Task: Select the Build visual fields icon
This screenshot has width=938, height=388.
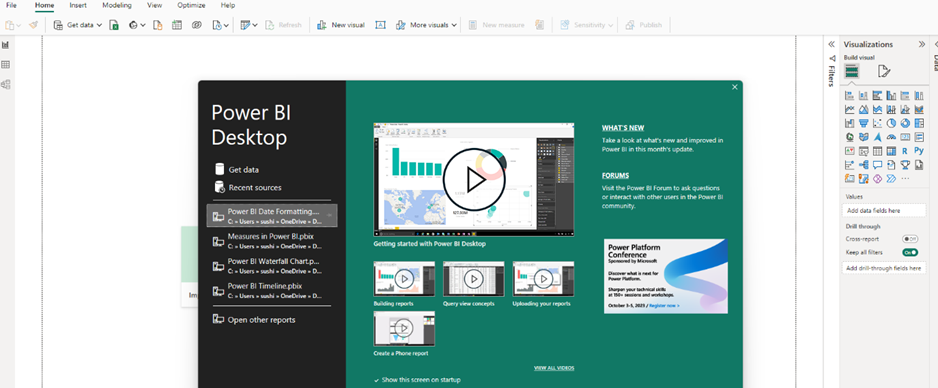Action: 852,72
